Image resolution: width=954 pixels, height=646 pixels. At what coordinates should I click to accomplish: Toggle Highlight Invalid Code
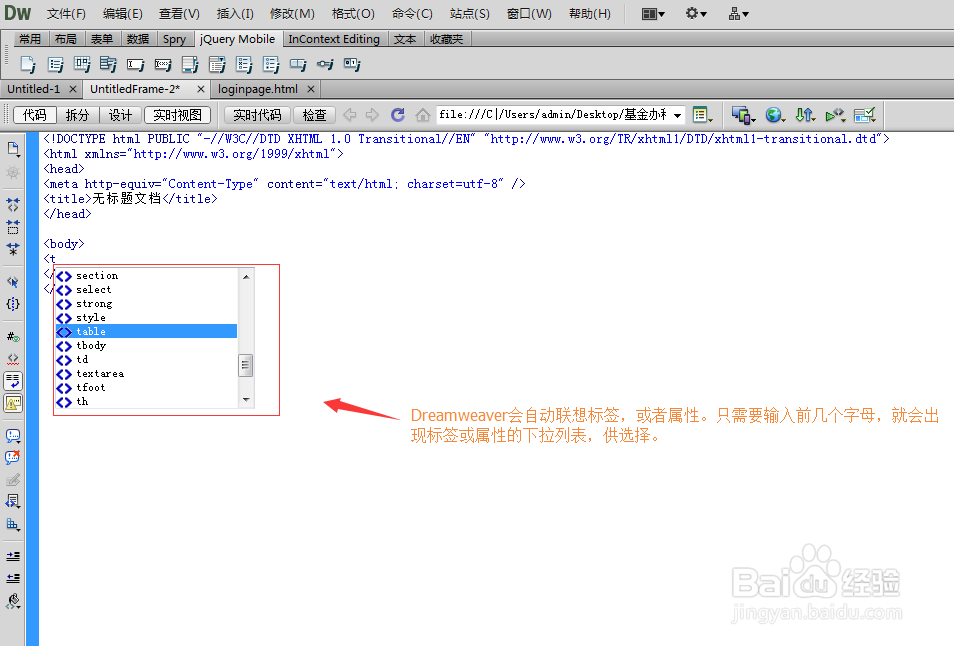pos(13,359)
